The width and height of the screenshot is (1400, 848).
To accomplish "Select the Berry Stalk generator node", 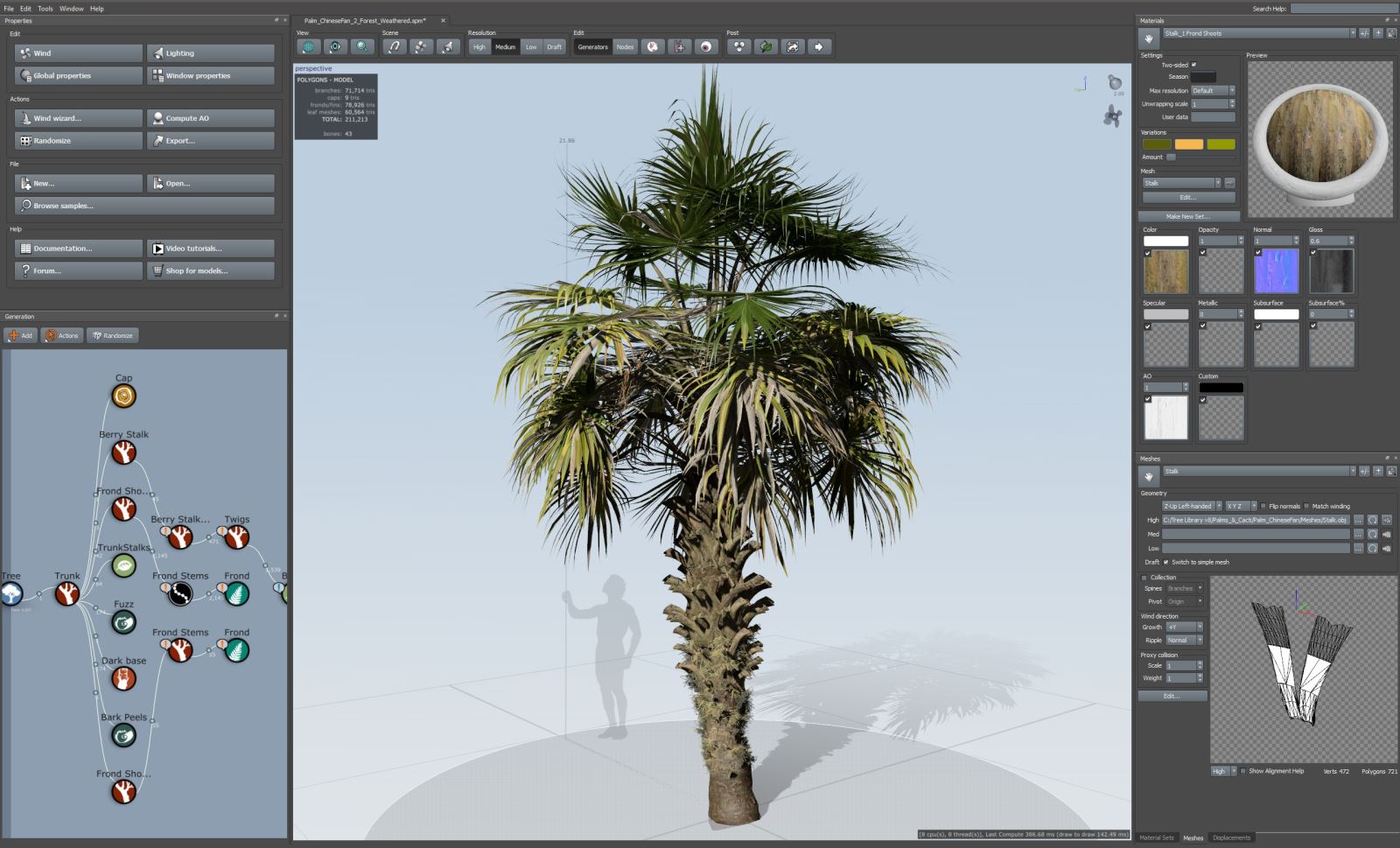I will (x=123, y=452).
